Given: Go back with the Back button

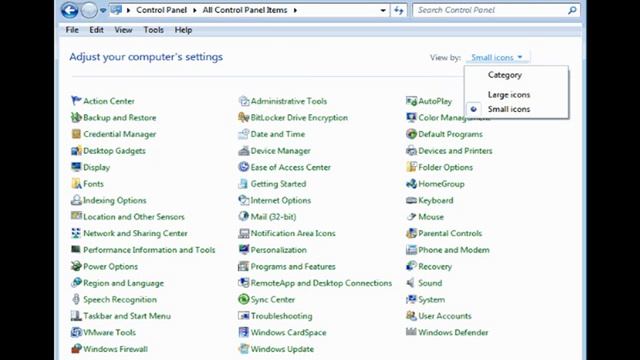Looking at the screenshot, I should coord(69,10).
